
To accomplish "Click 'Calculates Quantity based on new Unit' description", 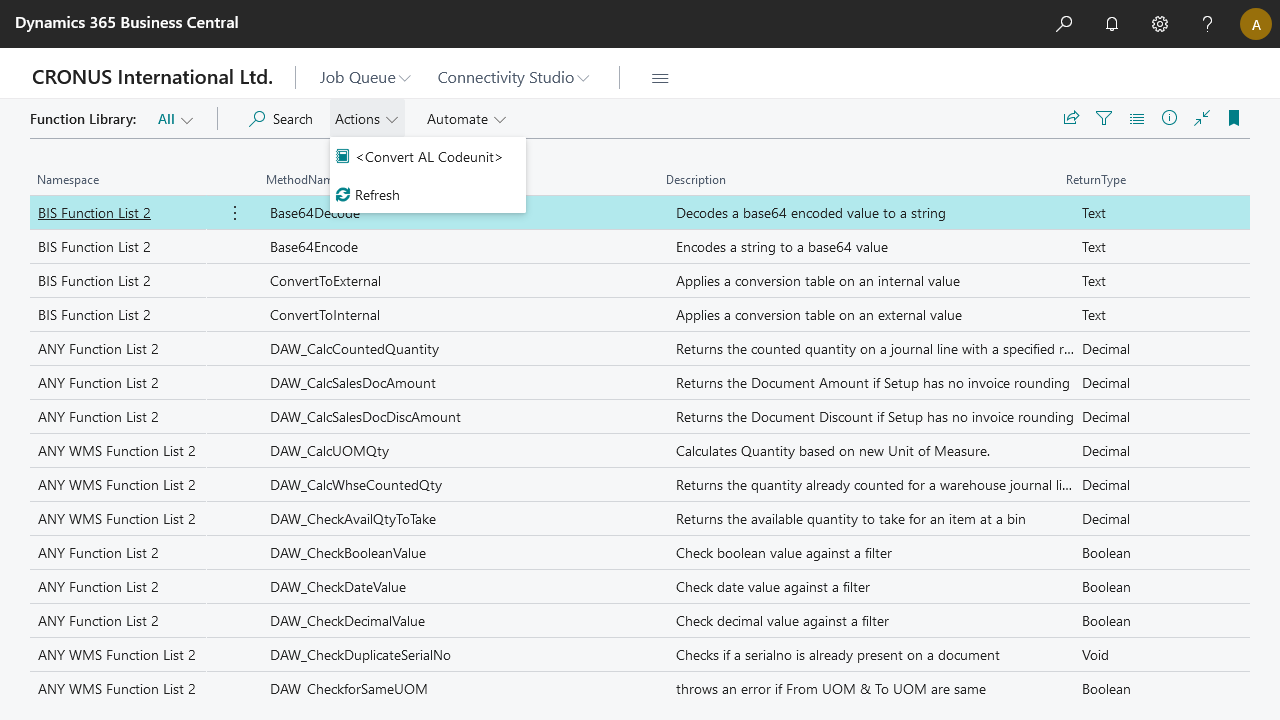I will pyautogui.click(x=833, y=451).
